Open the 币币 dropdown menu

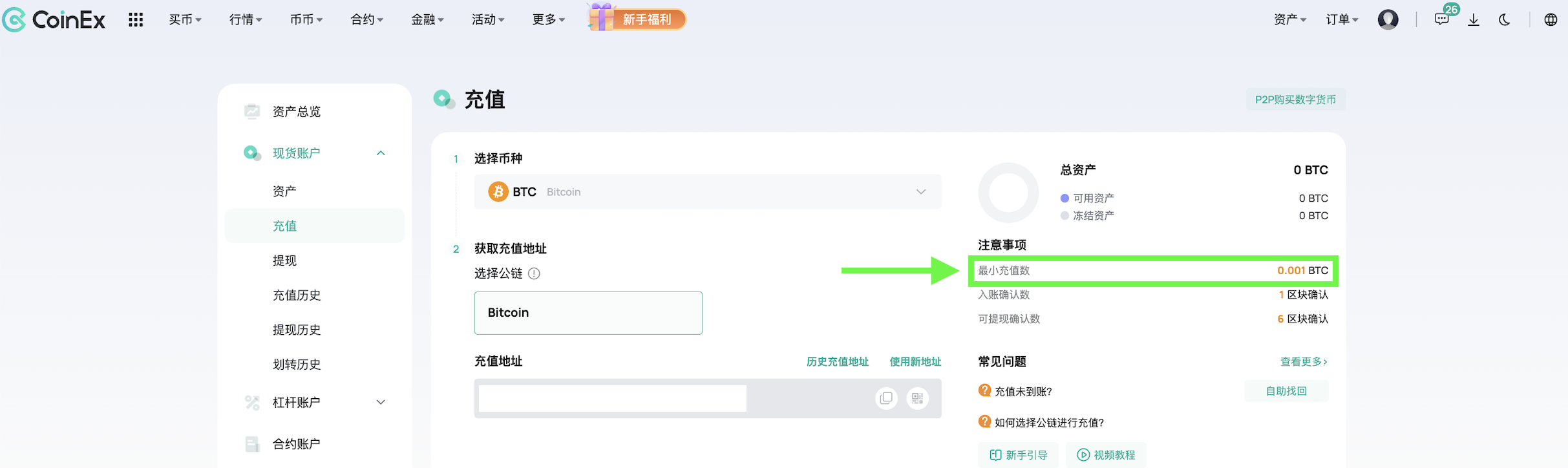coord(306,19)
